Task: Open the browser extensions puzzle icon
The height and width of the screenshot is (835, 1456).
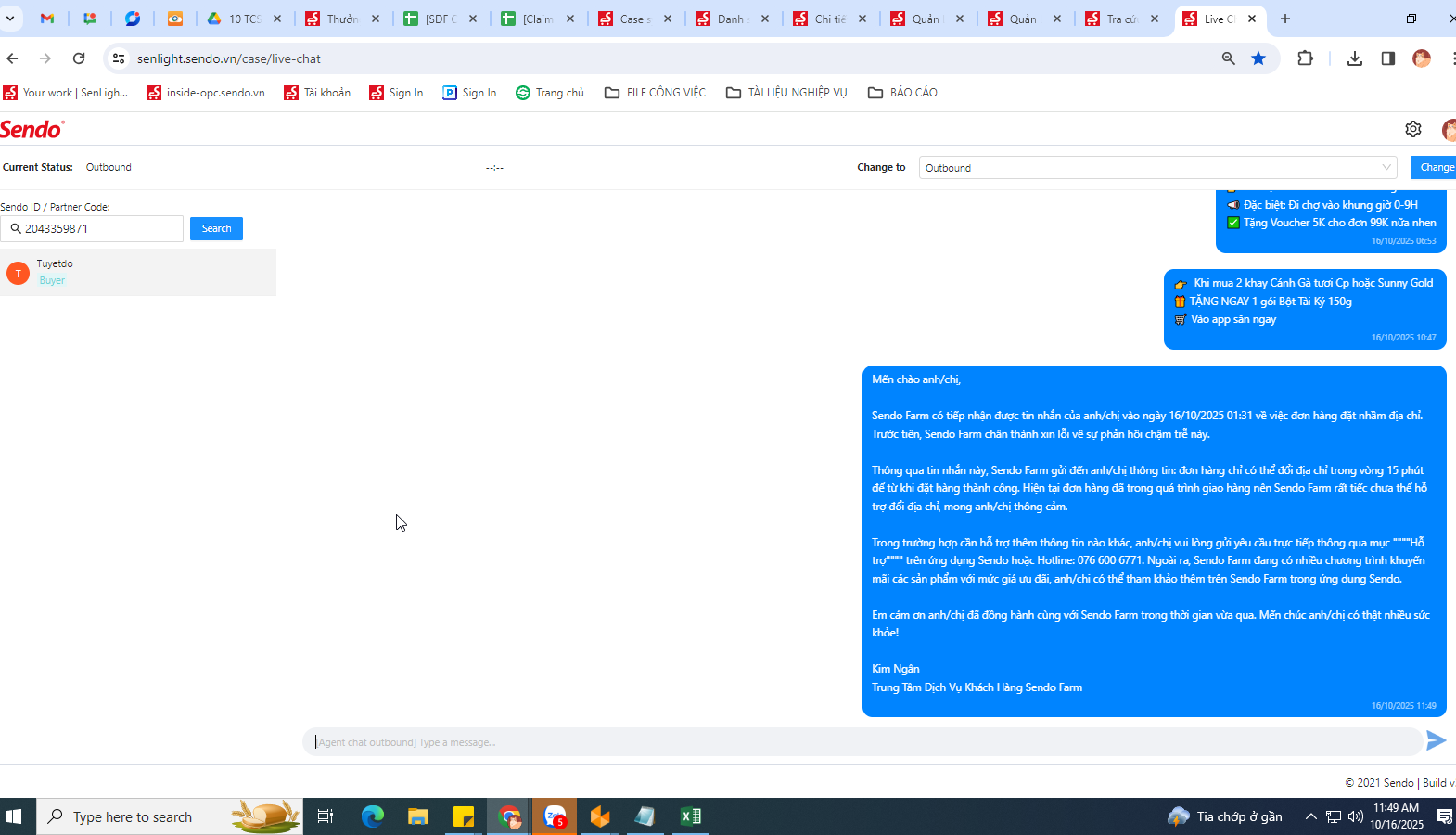Action: (1306, 58)
